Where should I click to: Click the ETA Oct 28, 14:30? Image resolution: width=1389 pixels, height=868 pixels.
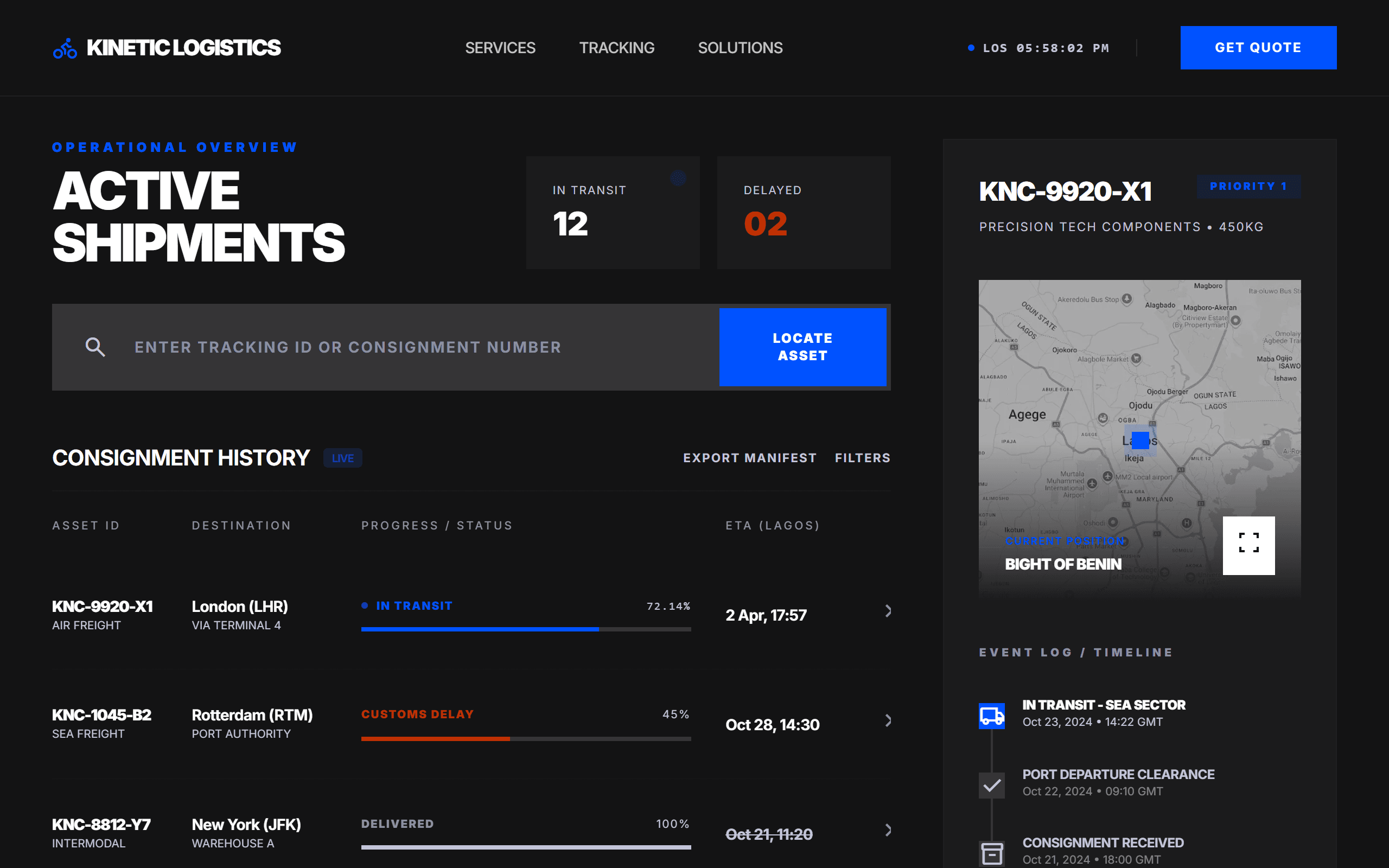[x=772, y=725]
